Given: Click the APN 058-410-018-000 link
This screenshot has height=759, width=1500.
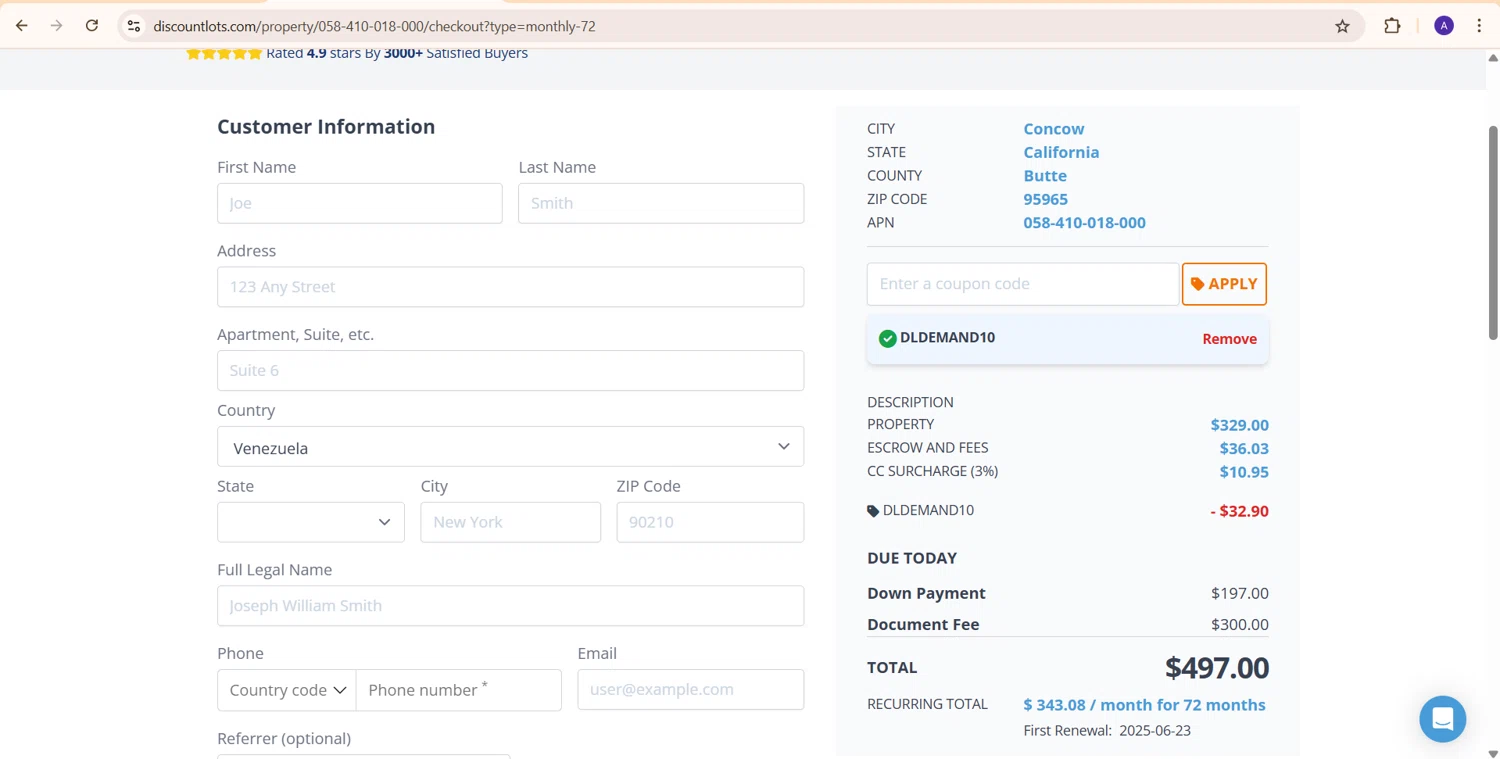Looking at the screenshot, I should [1084, 222].
